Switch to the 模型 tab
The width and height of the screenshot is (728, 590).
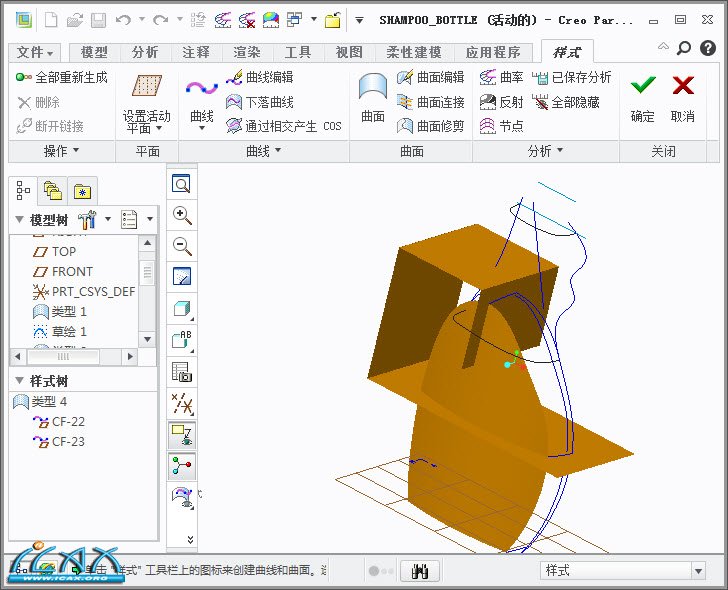(94, 52)
